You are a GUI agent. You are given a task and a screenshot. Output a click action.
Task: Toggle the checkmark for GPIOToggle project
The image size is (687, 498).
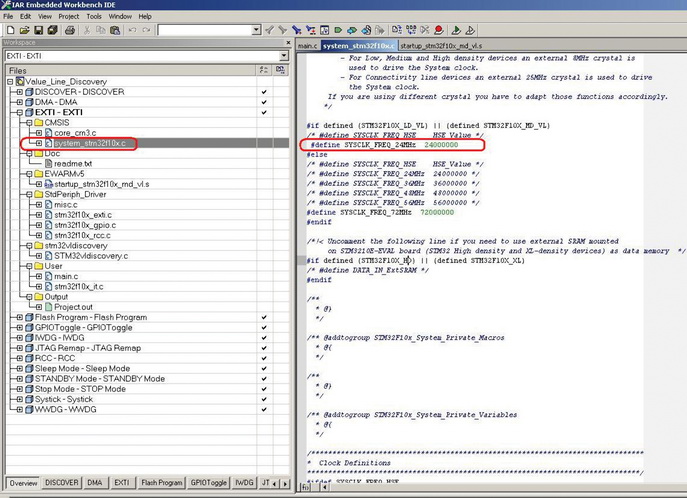click(264, 328)
